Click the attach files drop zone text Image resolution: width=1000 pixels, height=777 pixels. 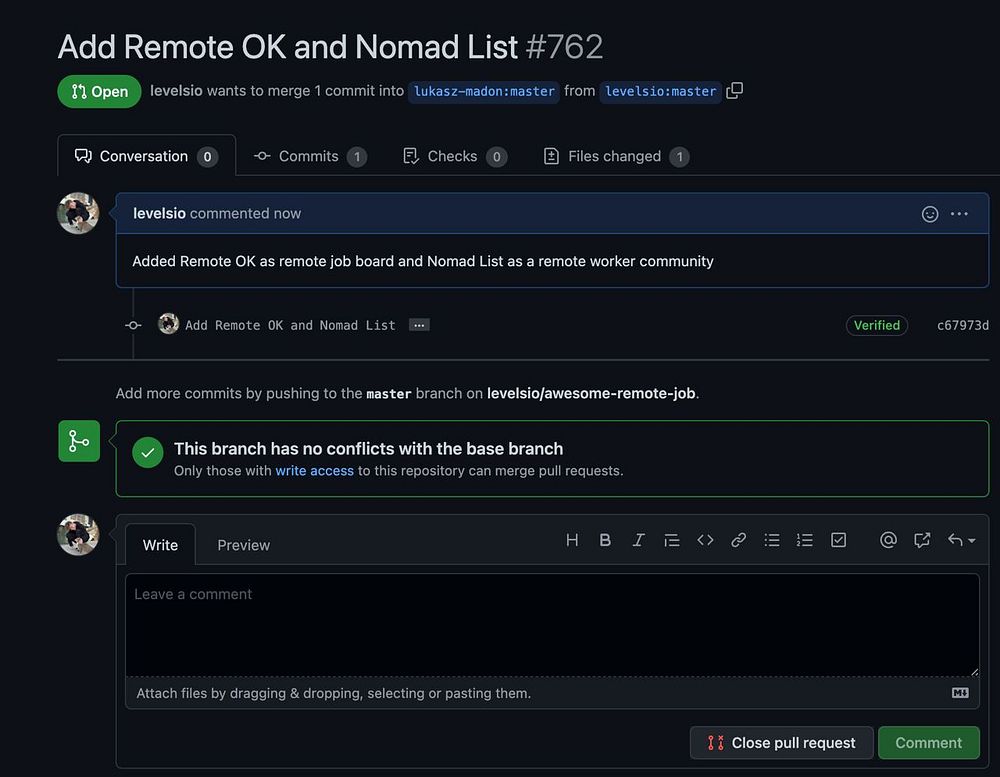tap(334, 693)
